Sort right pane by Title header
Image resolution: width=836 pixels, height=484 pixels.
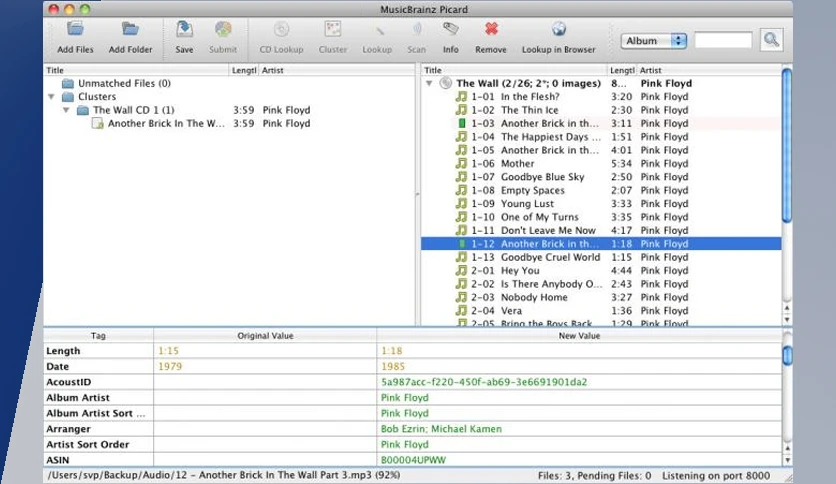(515, 70)
